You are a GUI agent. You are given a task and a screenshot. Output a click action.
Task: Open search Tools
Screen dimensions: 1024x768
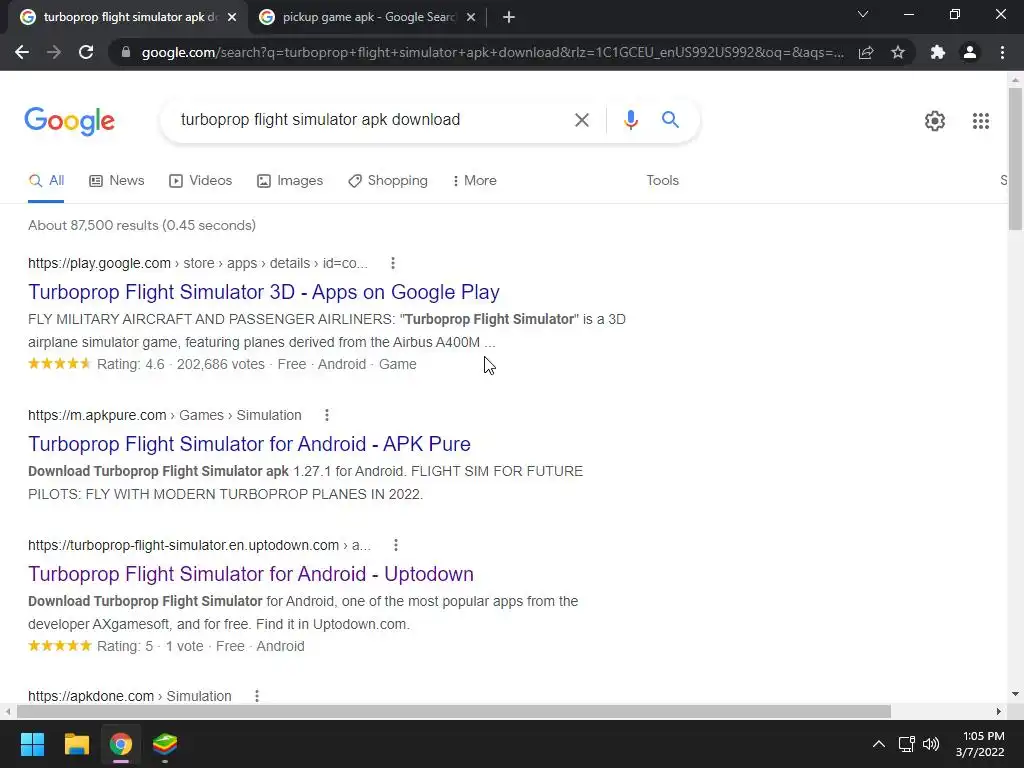point(662,181)
